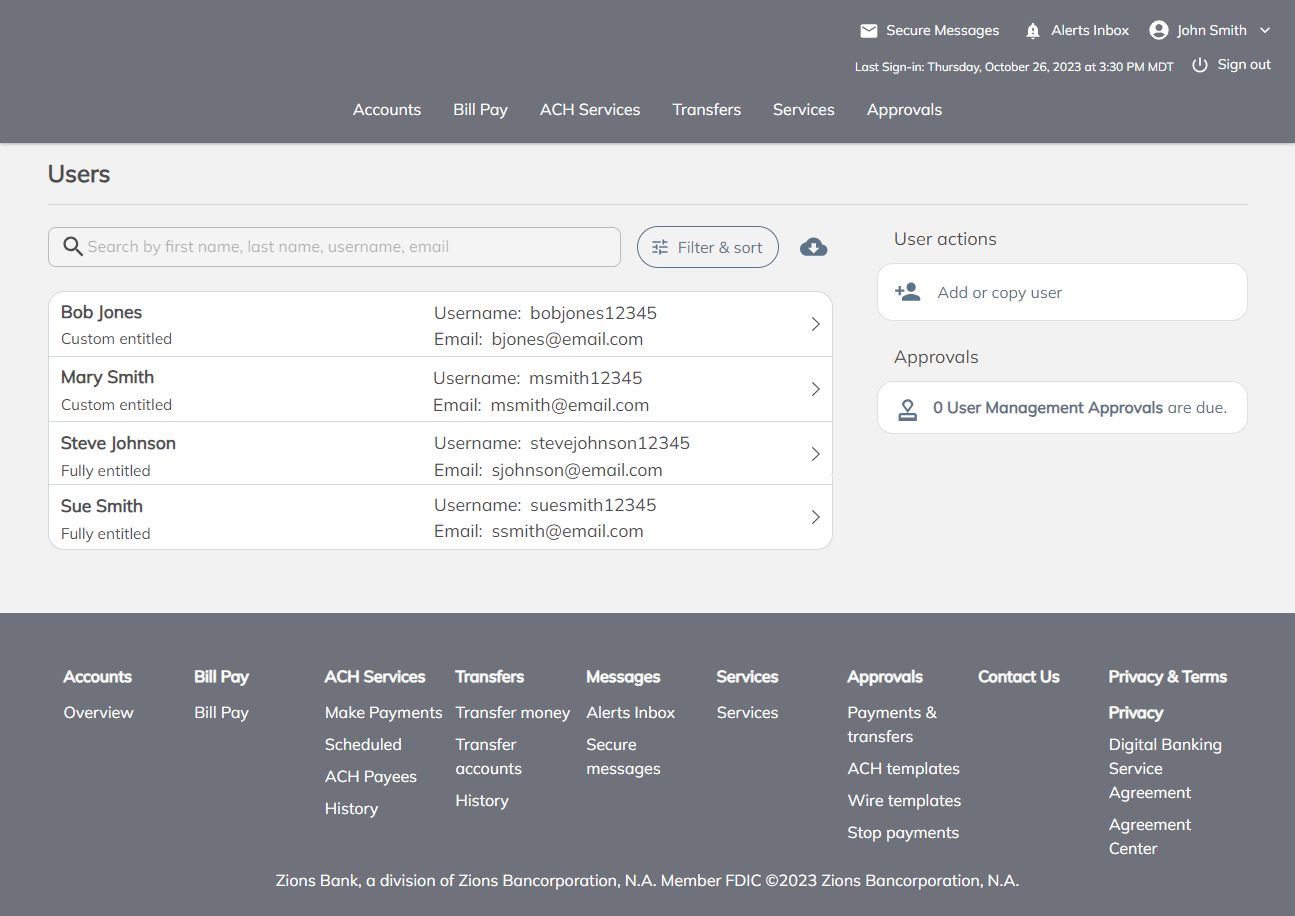Open Steve Johnson user details chevron
The image size is (1295, 916).
[x=815, y=454]
